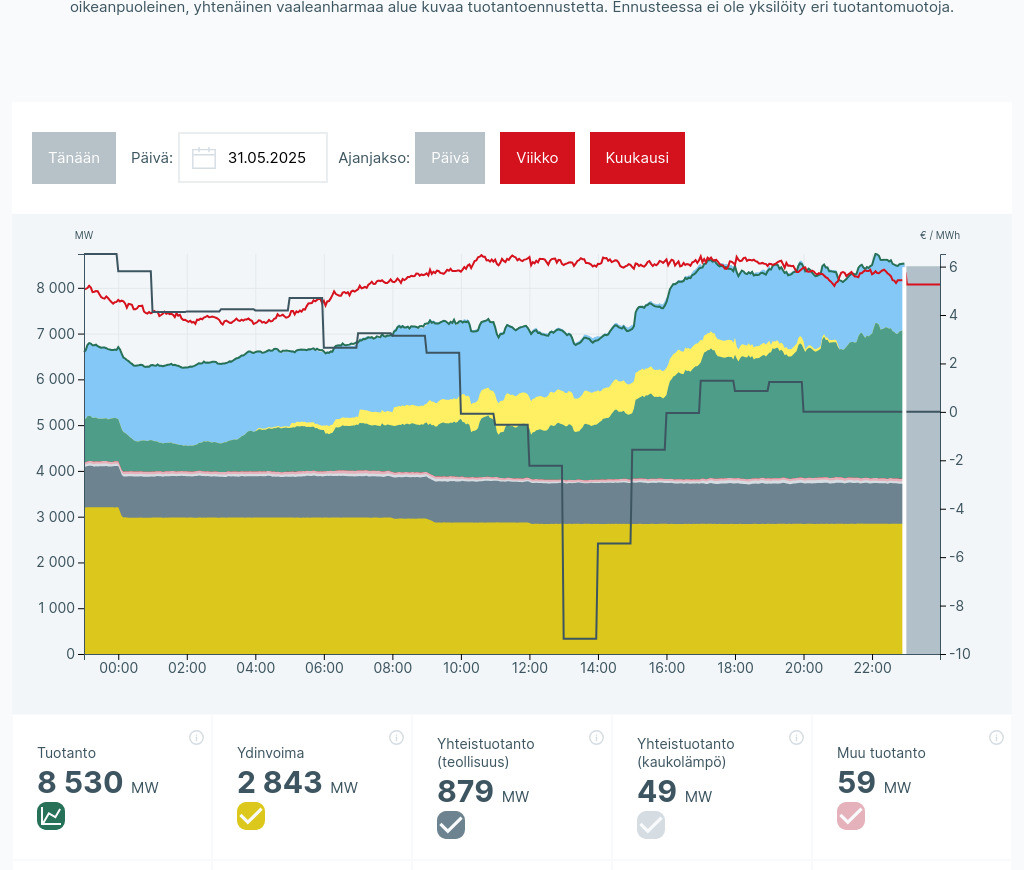Toggle the green Tuotanto line chart icon
1024x870 pixels.
51,816
